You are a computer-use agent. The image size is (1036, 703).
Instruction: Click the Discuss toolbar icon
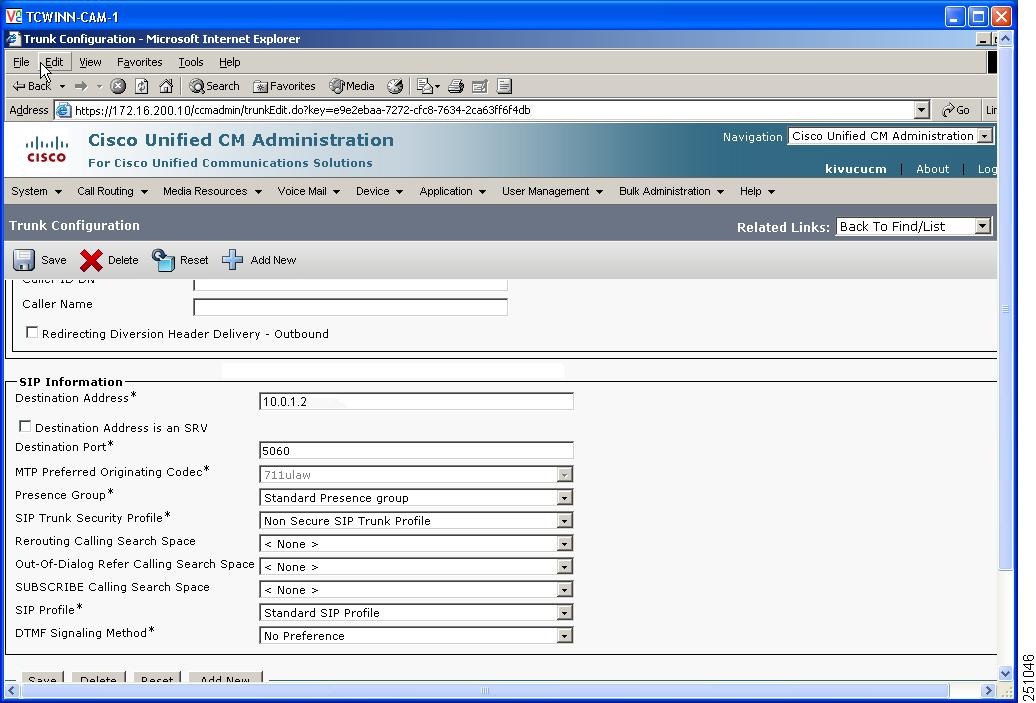coord(504,86)
